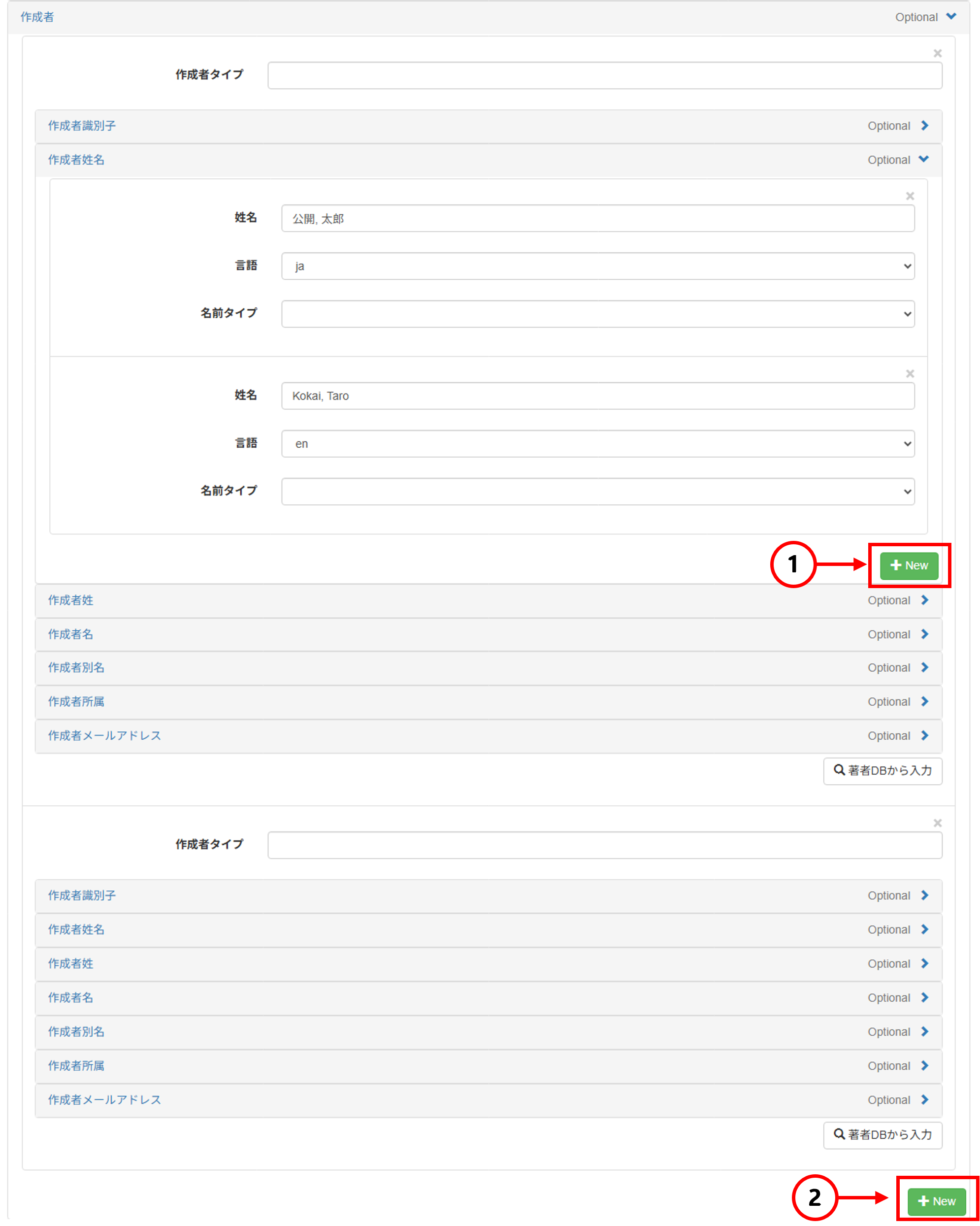
Task: Click the 姓名 field containing 公開, 太郎
Action: (x=598, y=218)
